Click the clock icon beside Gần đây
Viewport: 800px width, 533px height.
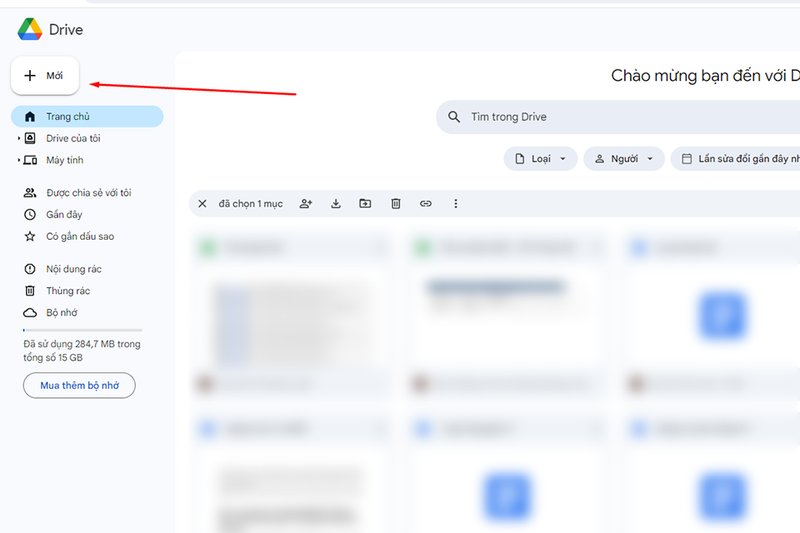30,214
